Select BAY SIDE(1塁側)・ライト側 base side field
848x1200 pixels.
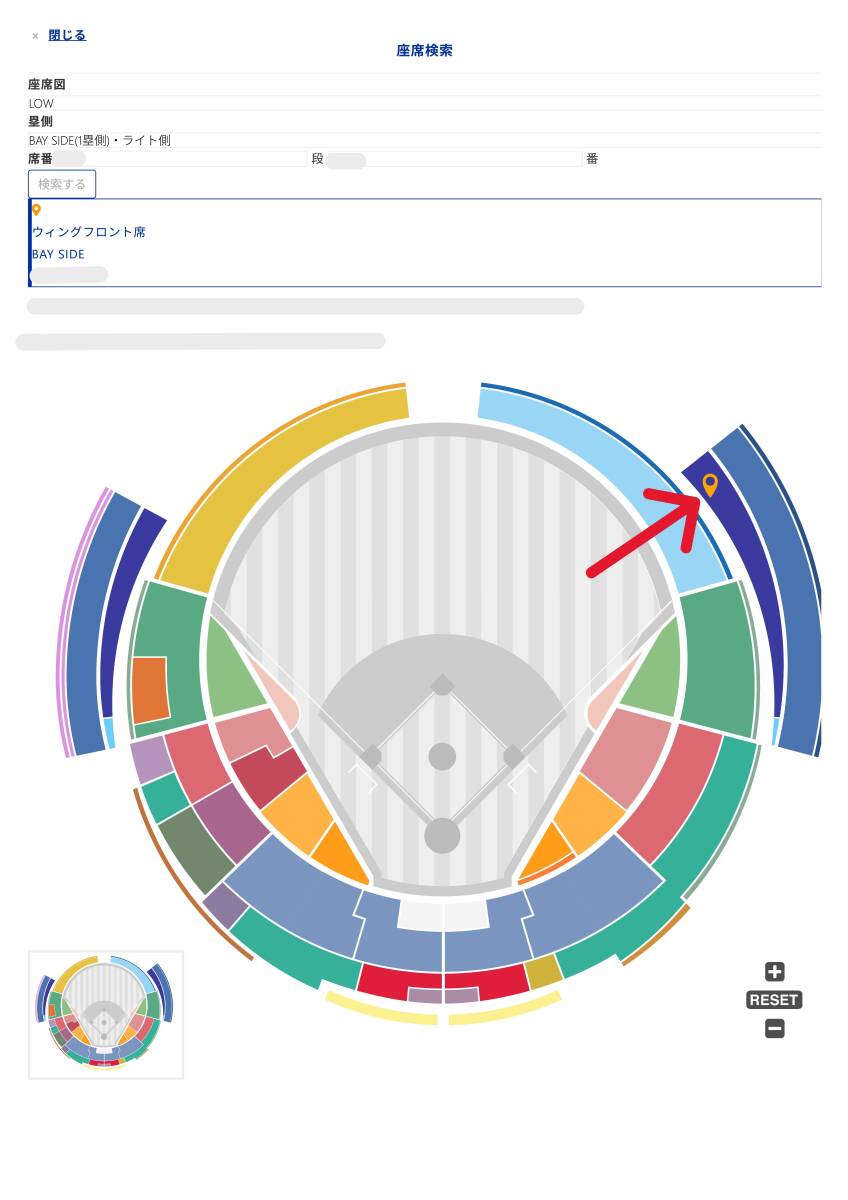424,141
